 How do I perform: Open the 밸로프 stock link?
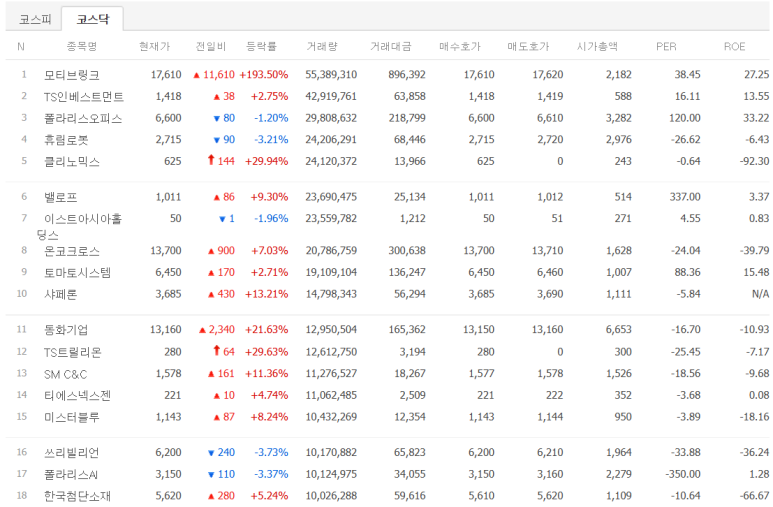pos(61,197)
